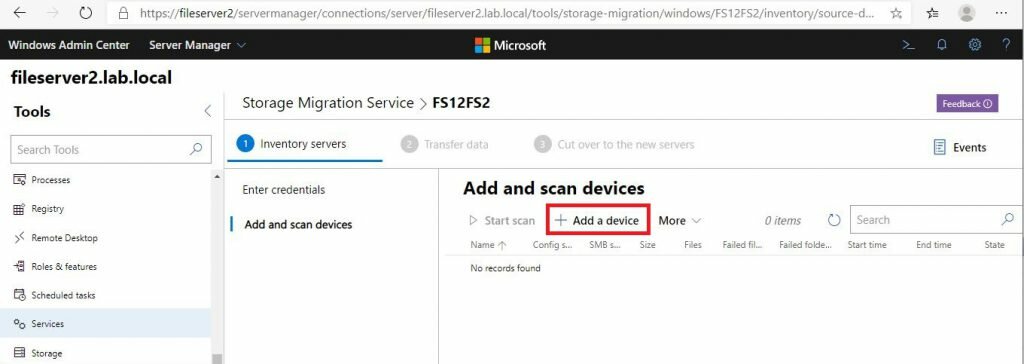Viewport: 1024px width, 364px height.
Task: Select the Inventory servers step tab
Action: point(293,144)
